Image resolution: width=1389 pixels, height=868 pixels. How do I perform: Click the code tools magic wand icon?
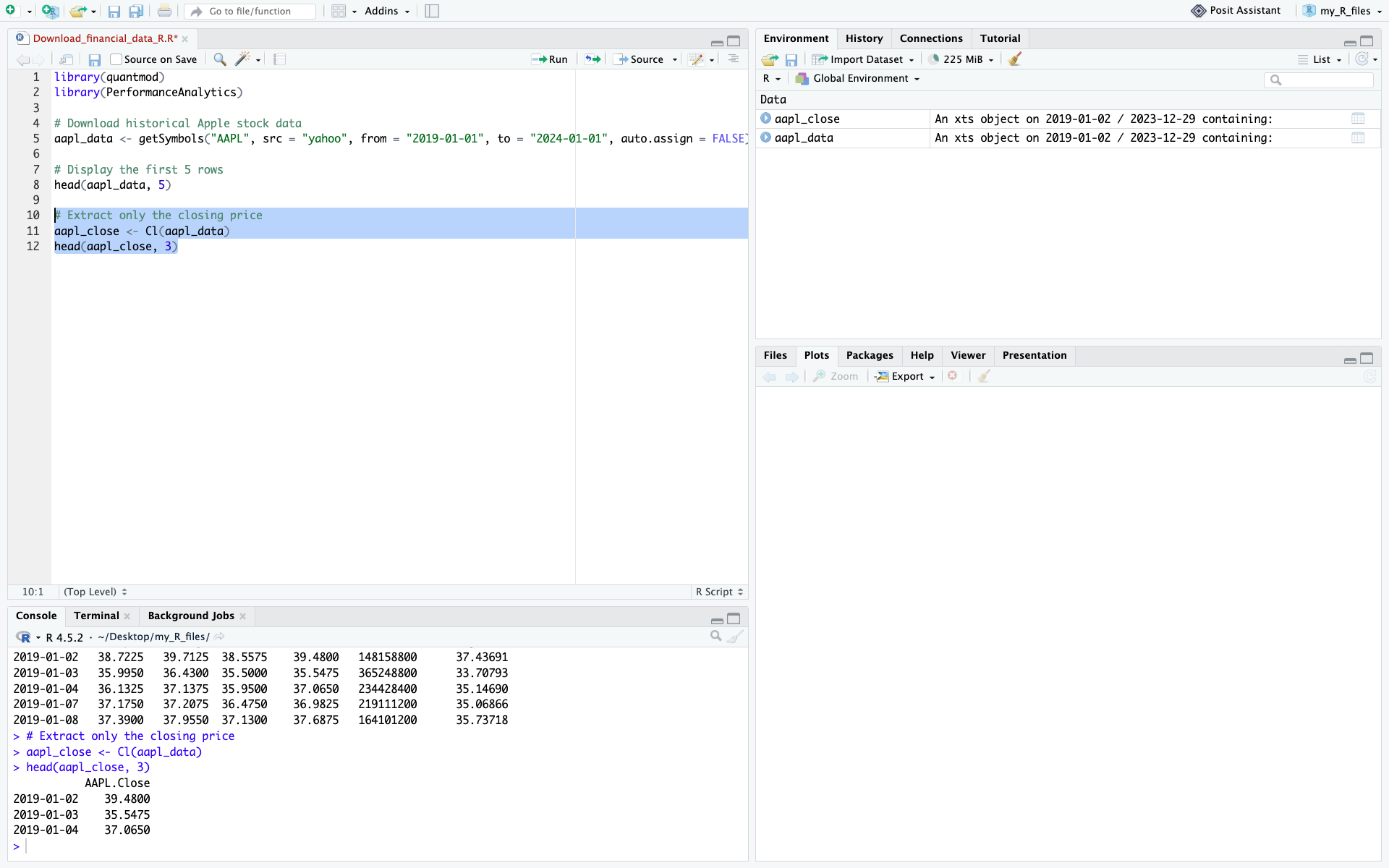(x=243, y=59)
